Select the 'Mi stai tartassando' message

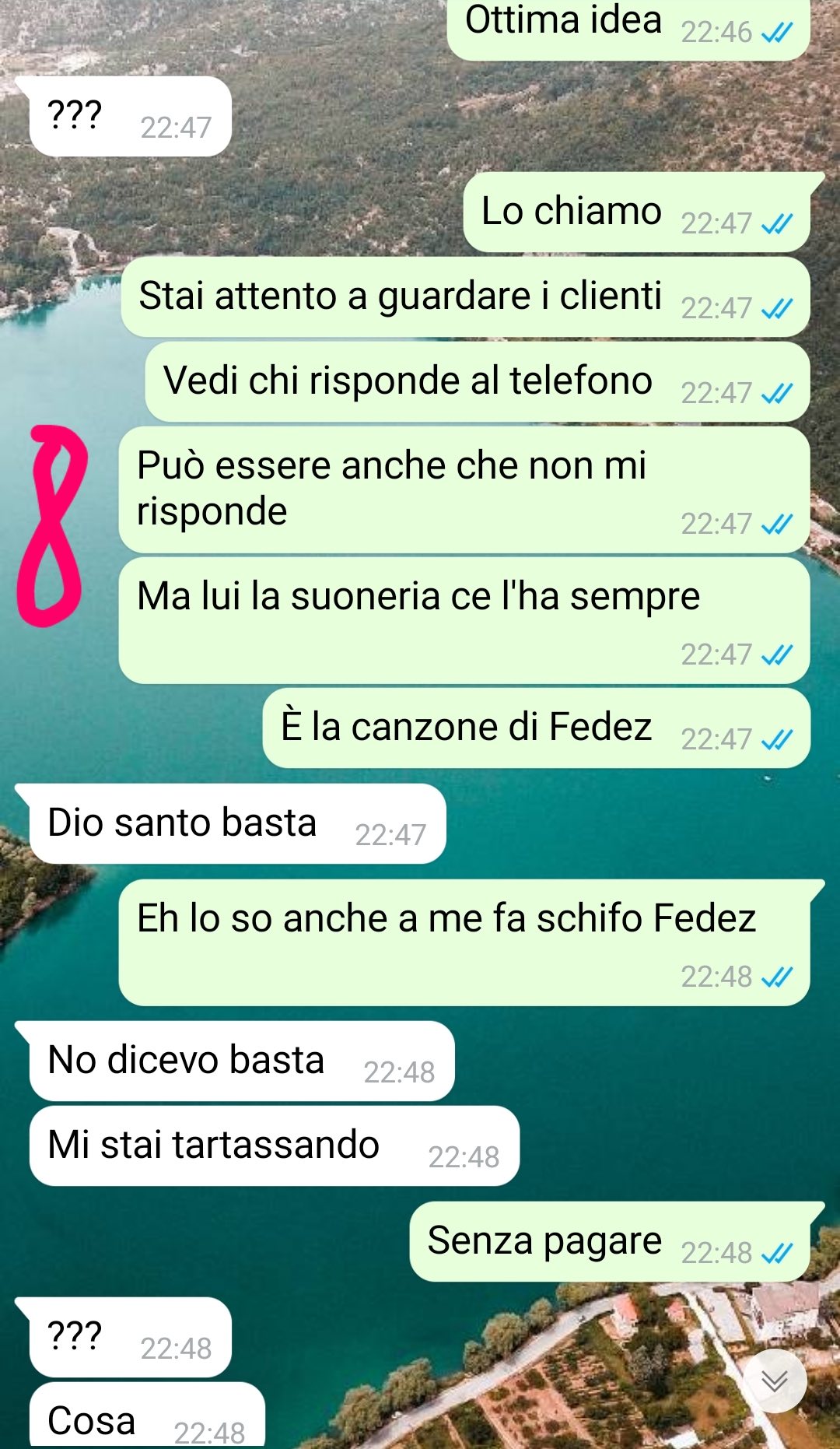coord(275,1146)
